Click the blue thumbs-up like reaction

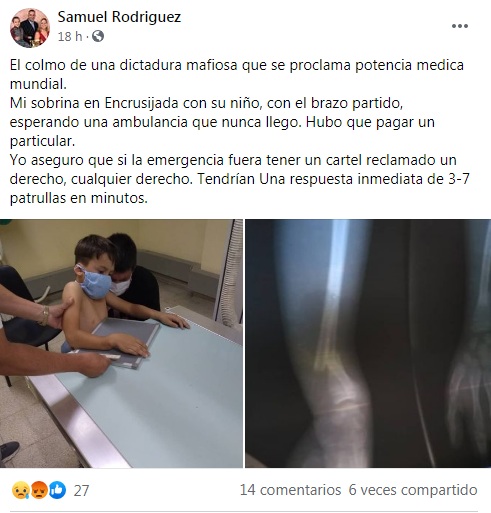coord(58,490)
